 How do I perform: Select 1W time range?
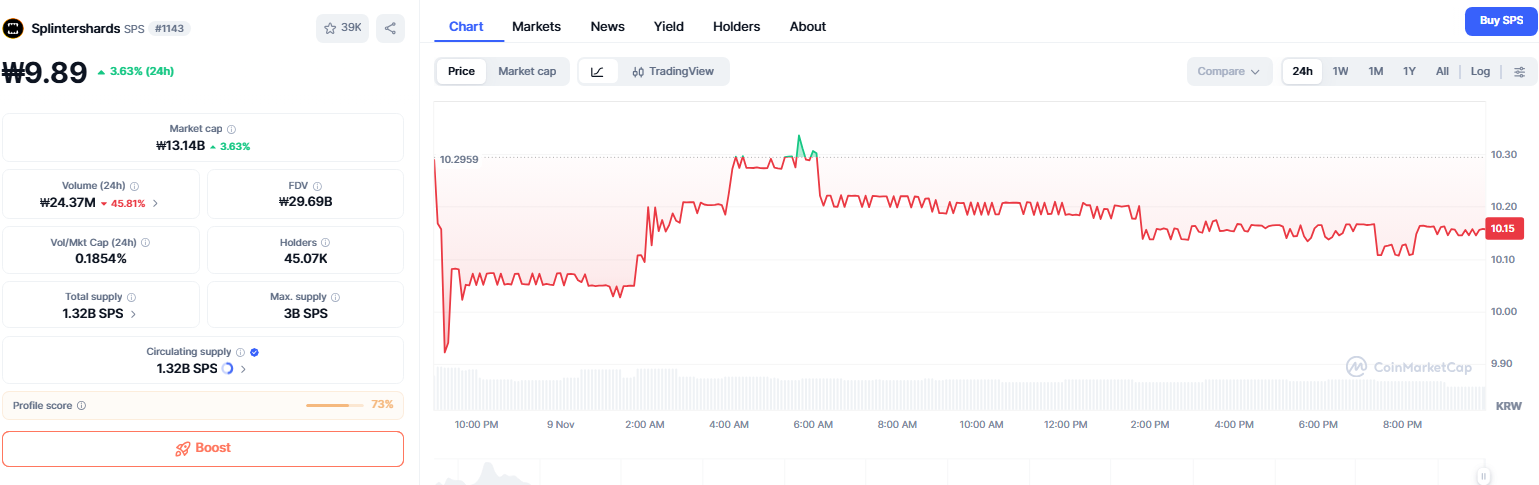tap(1340, 71)
